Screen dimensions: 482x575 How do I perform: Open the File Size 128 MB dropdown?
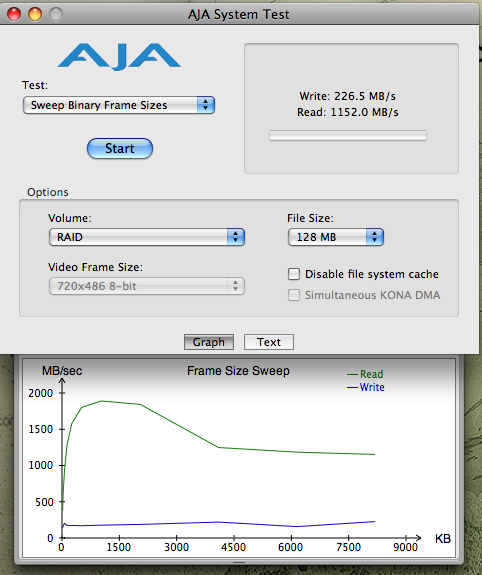tap(336, 237)
